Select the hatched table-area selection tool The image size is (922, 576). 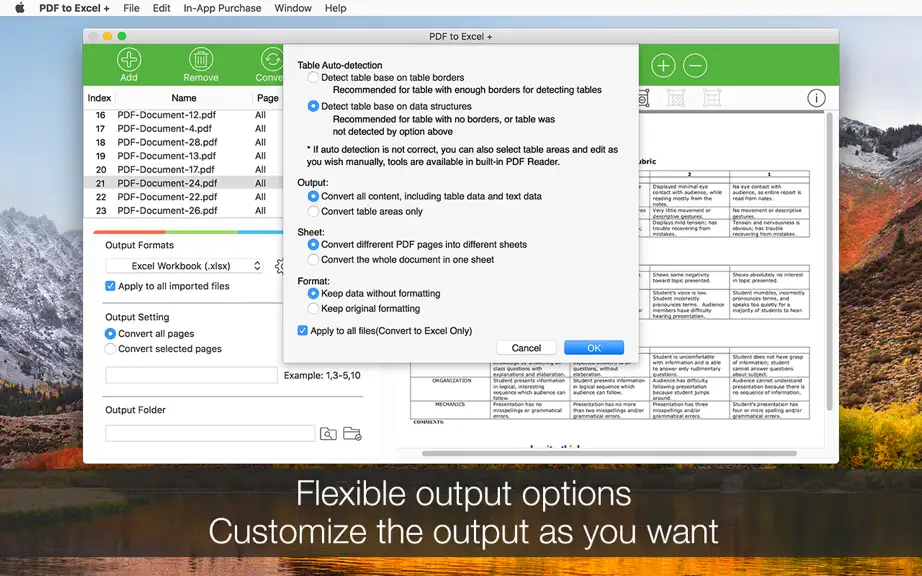tap(676, 98)
